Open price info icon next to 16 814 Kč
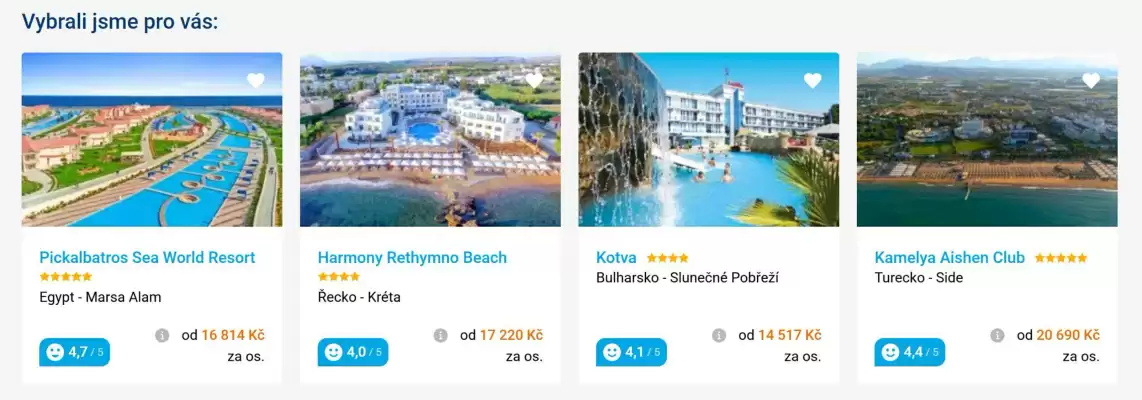1142x400 pixels. pyautogui.click(x=162, y=335)
